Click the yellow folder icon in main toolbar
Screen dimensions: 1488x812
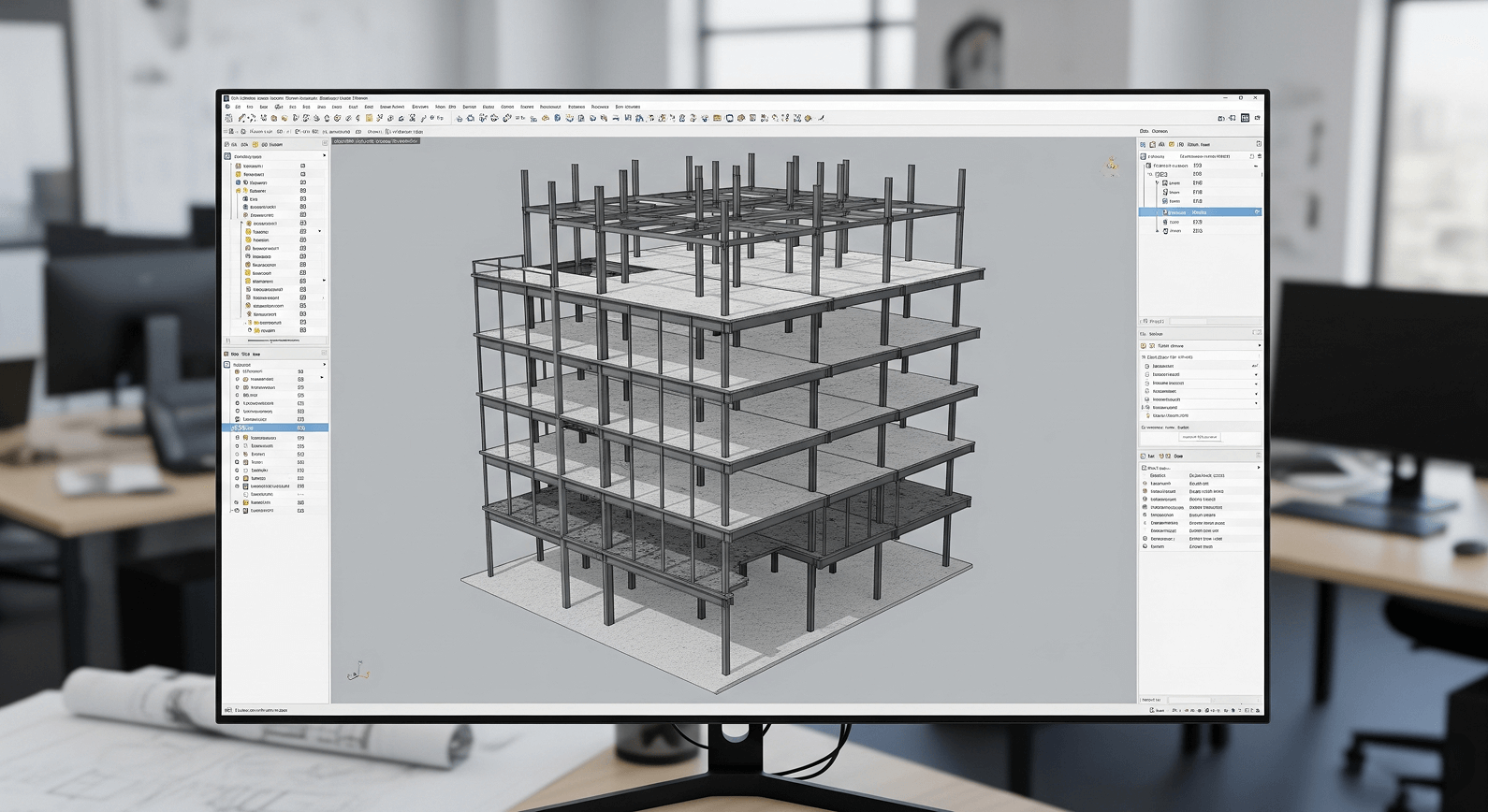point(717,118)
